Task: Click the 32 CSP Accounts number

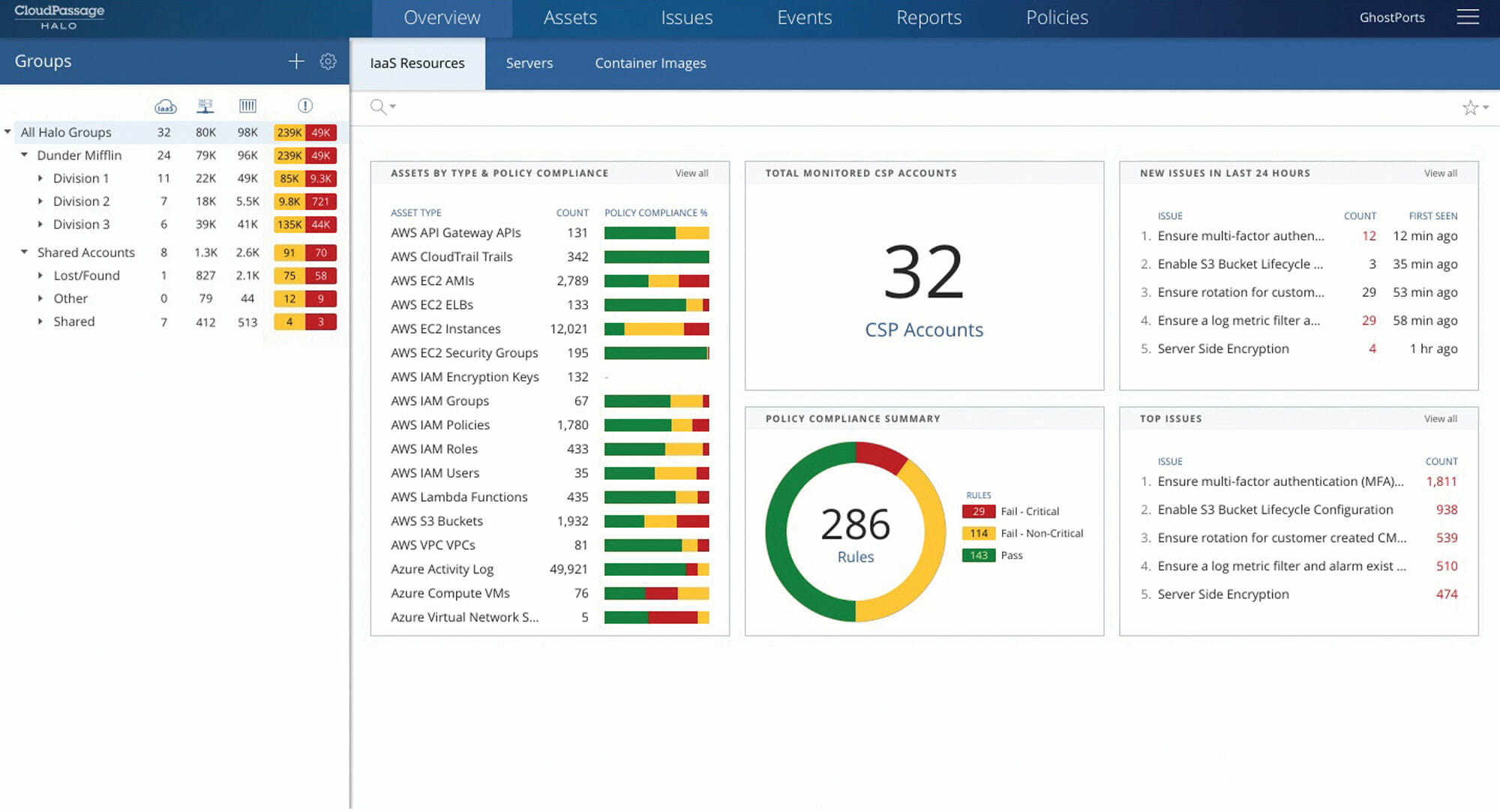Action: [923, 273]
